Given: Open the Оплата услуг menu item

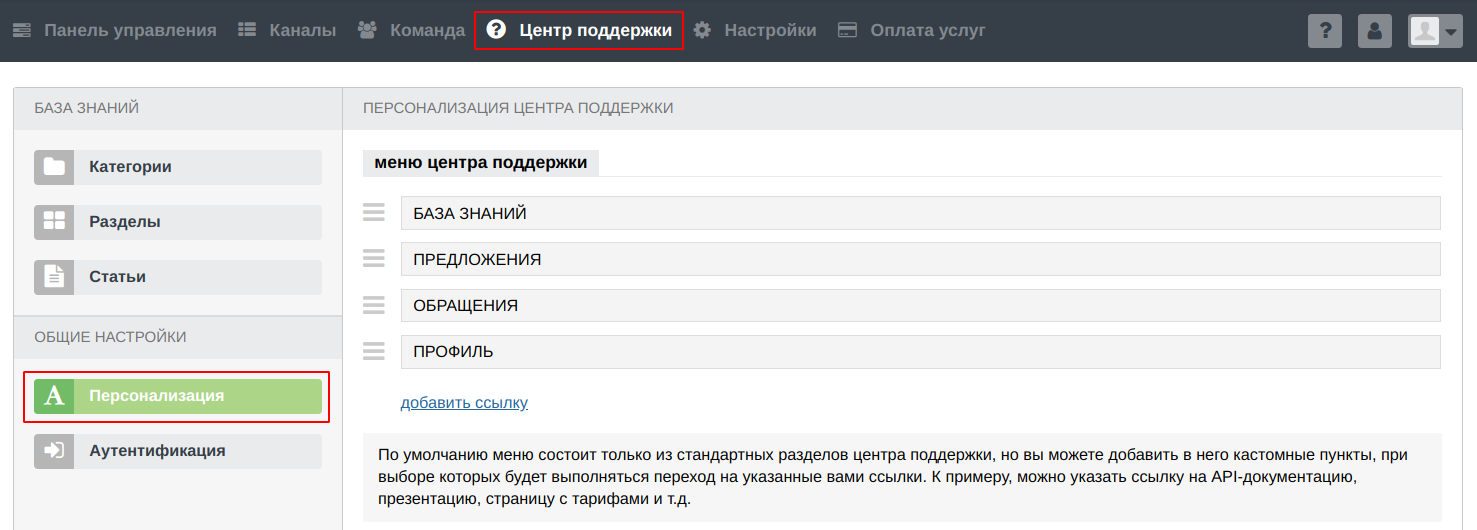Looking at the screenshot, I should (x=911, y=30).
